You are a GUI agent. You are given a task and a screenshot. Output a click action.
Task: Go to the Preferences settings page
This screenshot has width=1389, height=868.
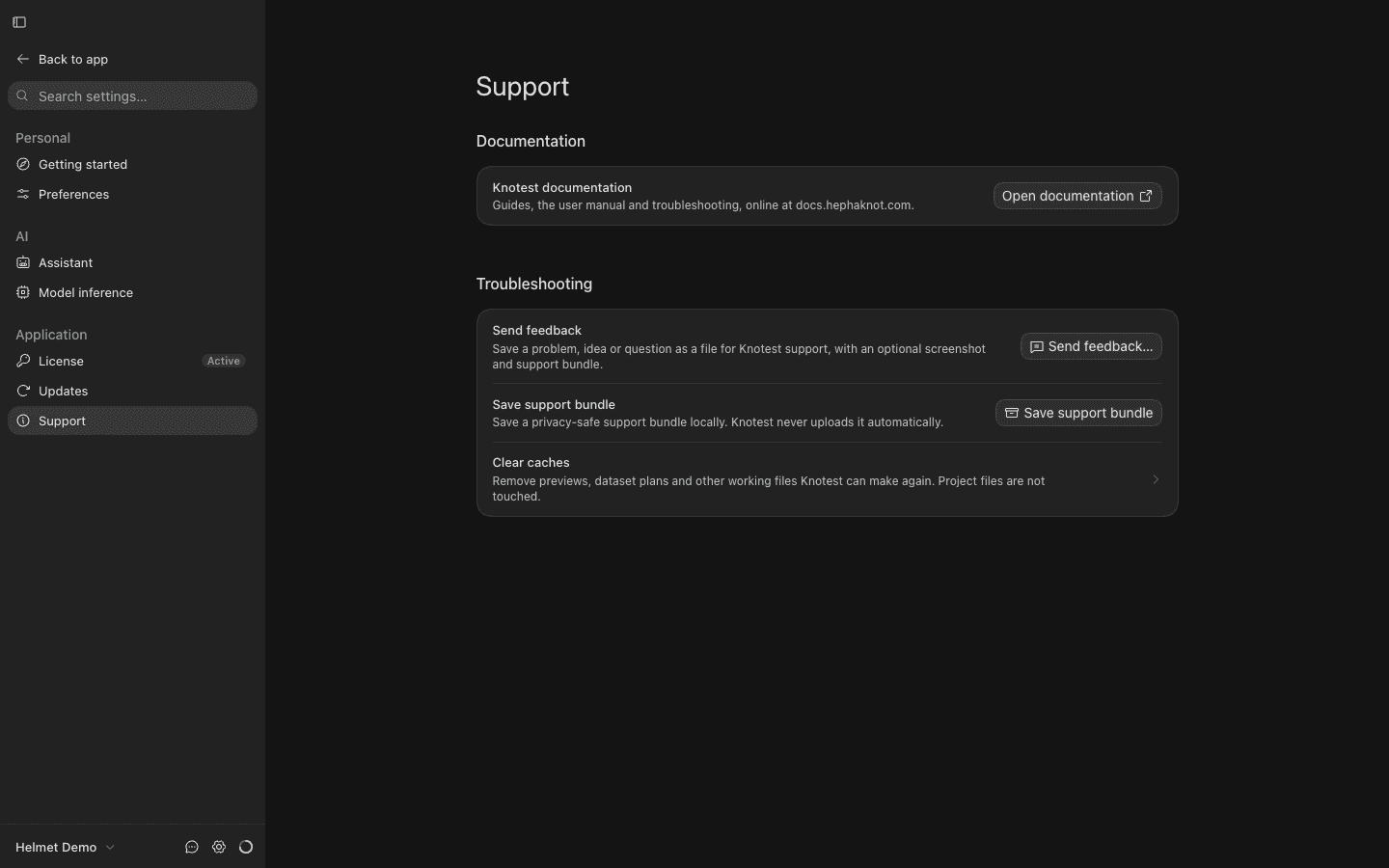point(132,194)
